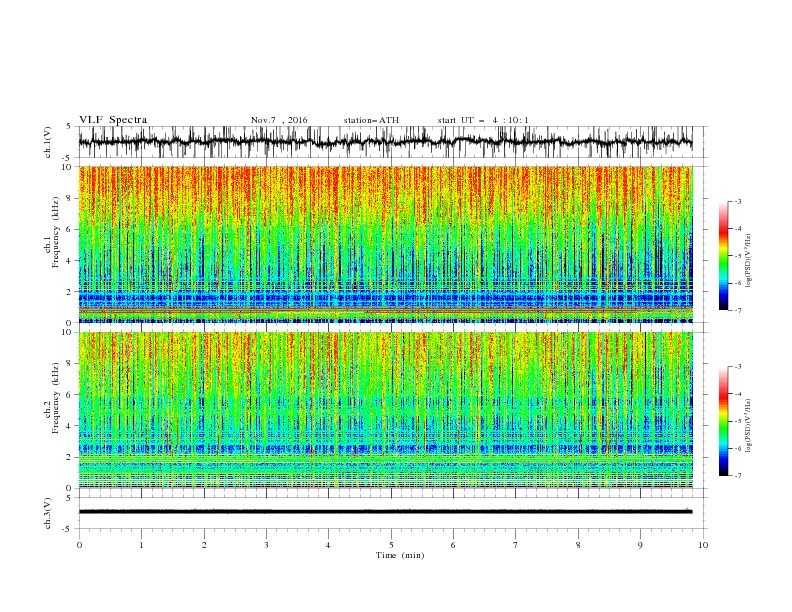792x612 pixels.
Task: Click the ch.1 "Frequency (kHz)" axis label
Action: pos(56,233)
